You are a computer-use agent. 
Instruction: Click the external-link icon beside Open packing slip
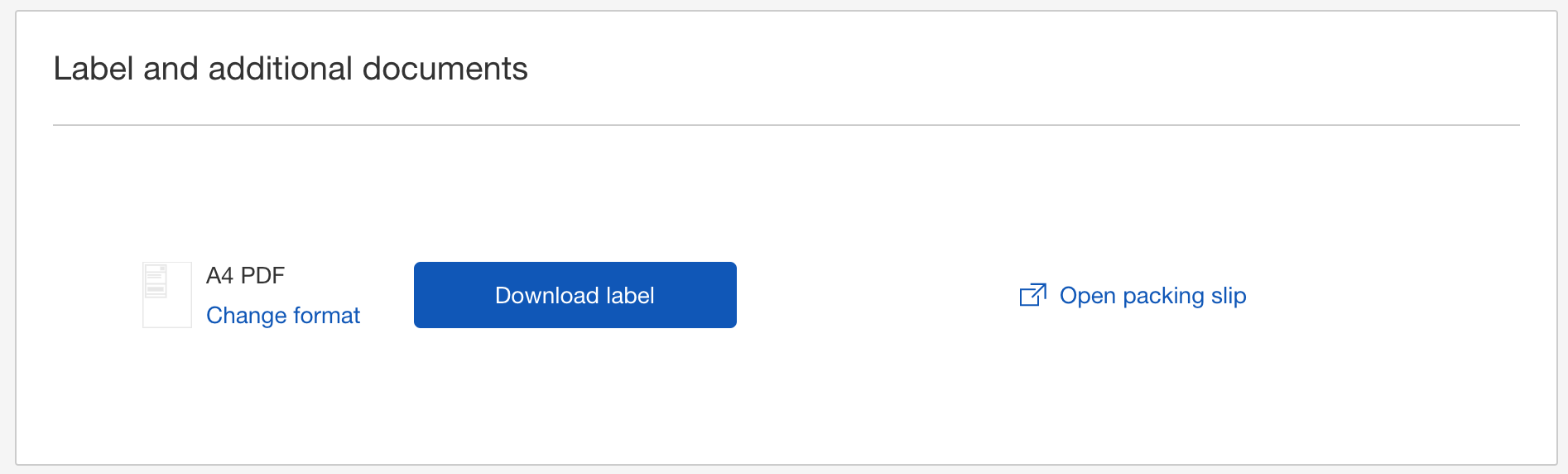(x=1033, y=294)
